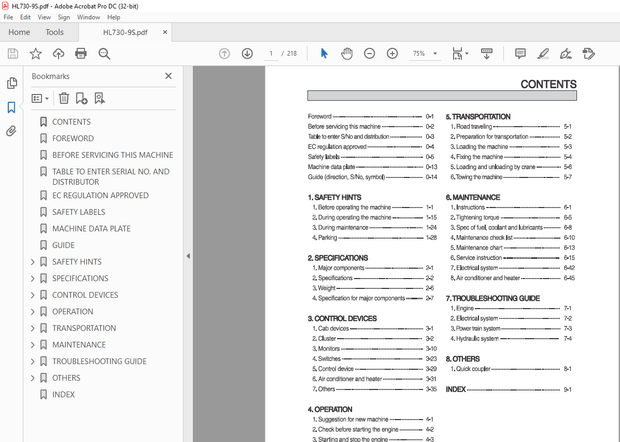Open the Sign document tool
Screen dimensions: 620x442
[x=565, y=53]
